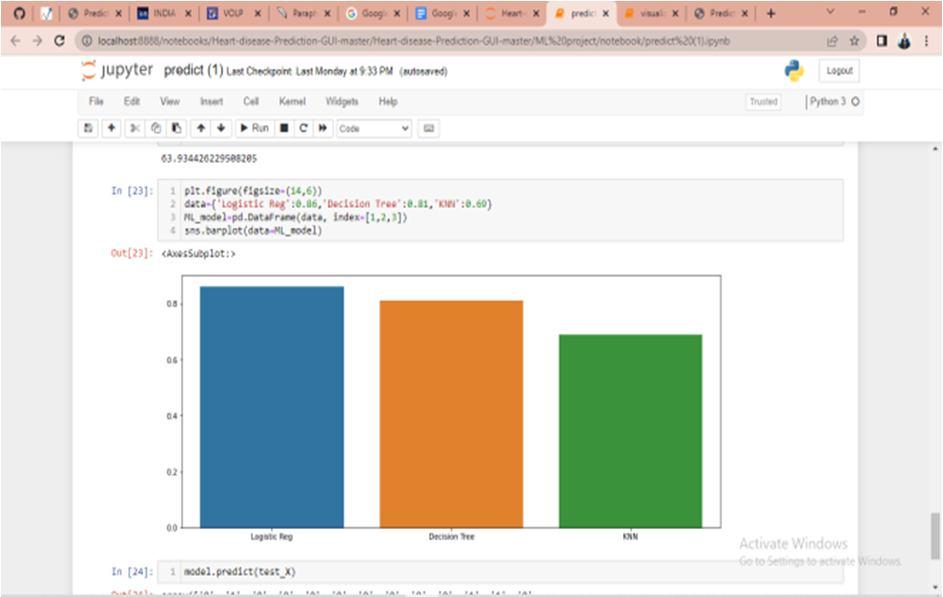Restart and rerun the notebook with fast-forward
This screenshot has width=943, height=597.
323,128
